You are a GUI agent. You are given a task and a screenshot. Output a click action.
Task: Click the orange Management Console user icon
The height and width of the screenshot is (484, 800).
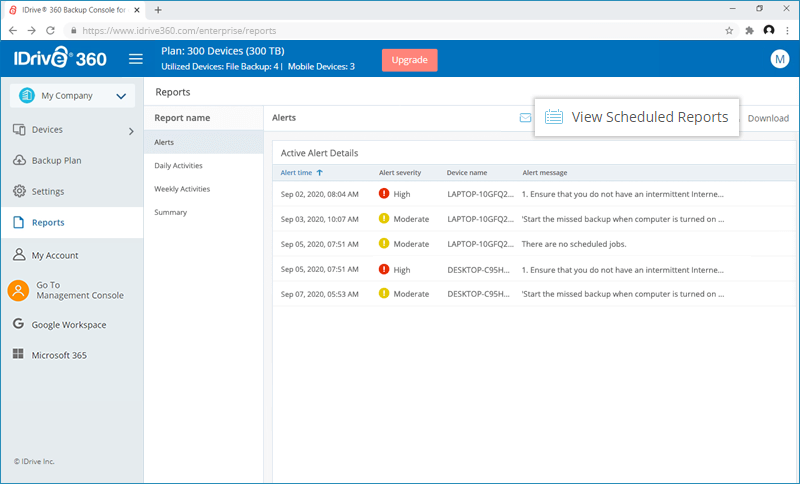18,290
